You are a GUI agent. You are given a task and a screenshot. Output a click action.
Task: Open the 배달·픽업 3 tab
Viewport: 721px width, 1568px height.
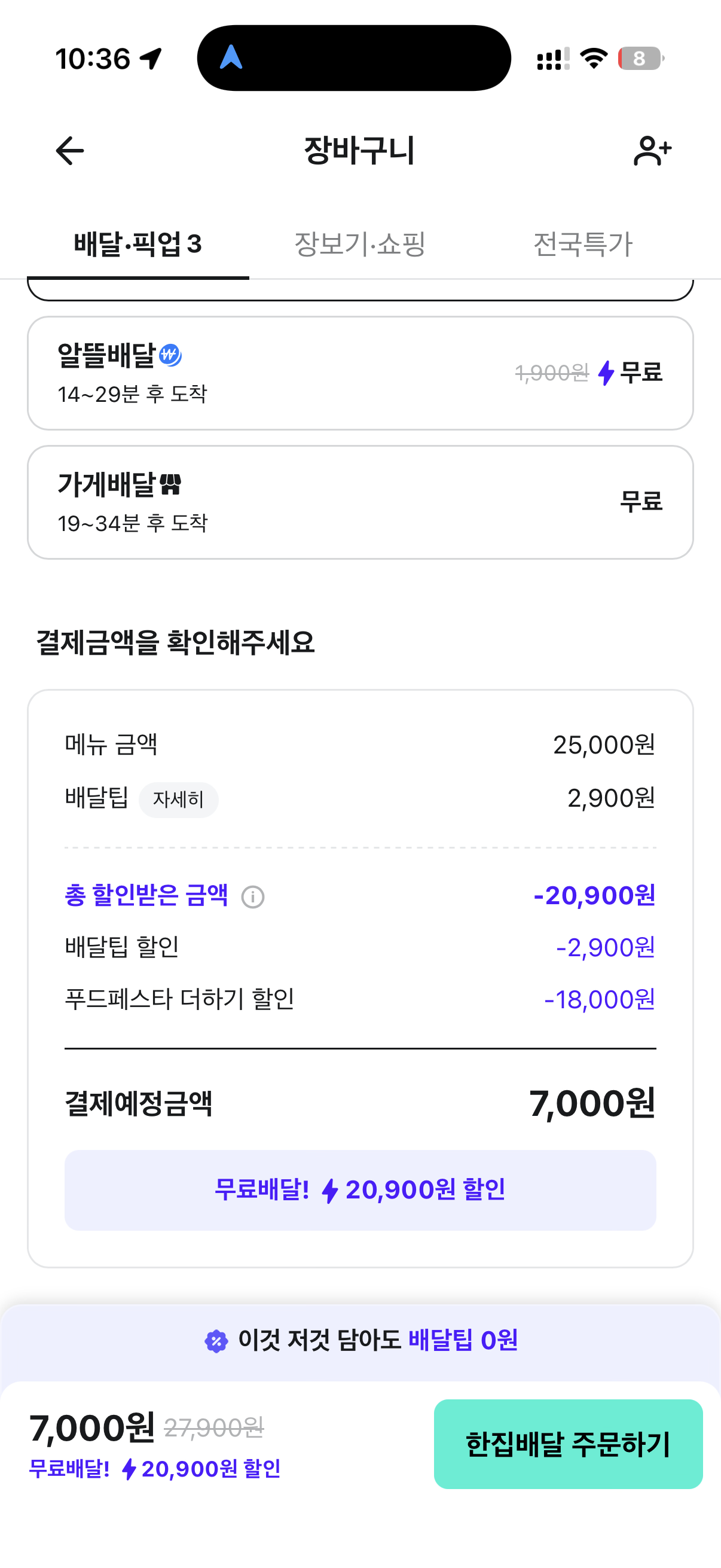[138, 244]
